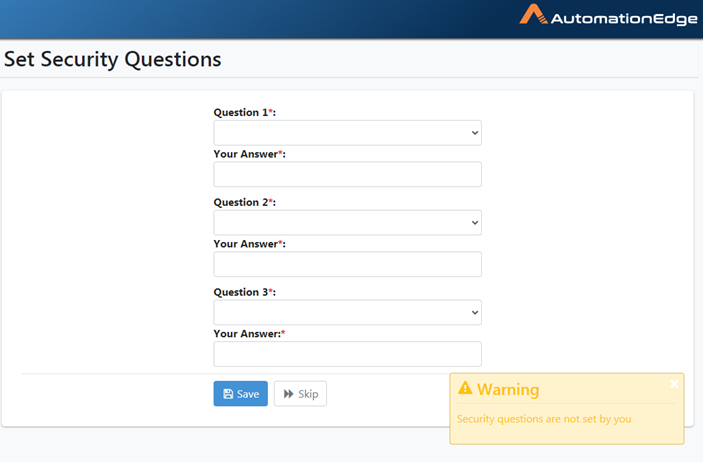Click the Set Security Questions heading
This screenshot has height=463, width=703.
pos(113,60)
